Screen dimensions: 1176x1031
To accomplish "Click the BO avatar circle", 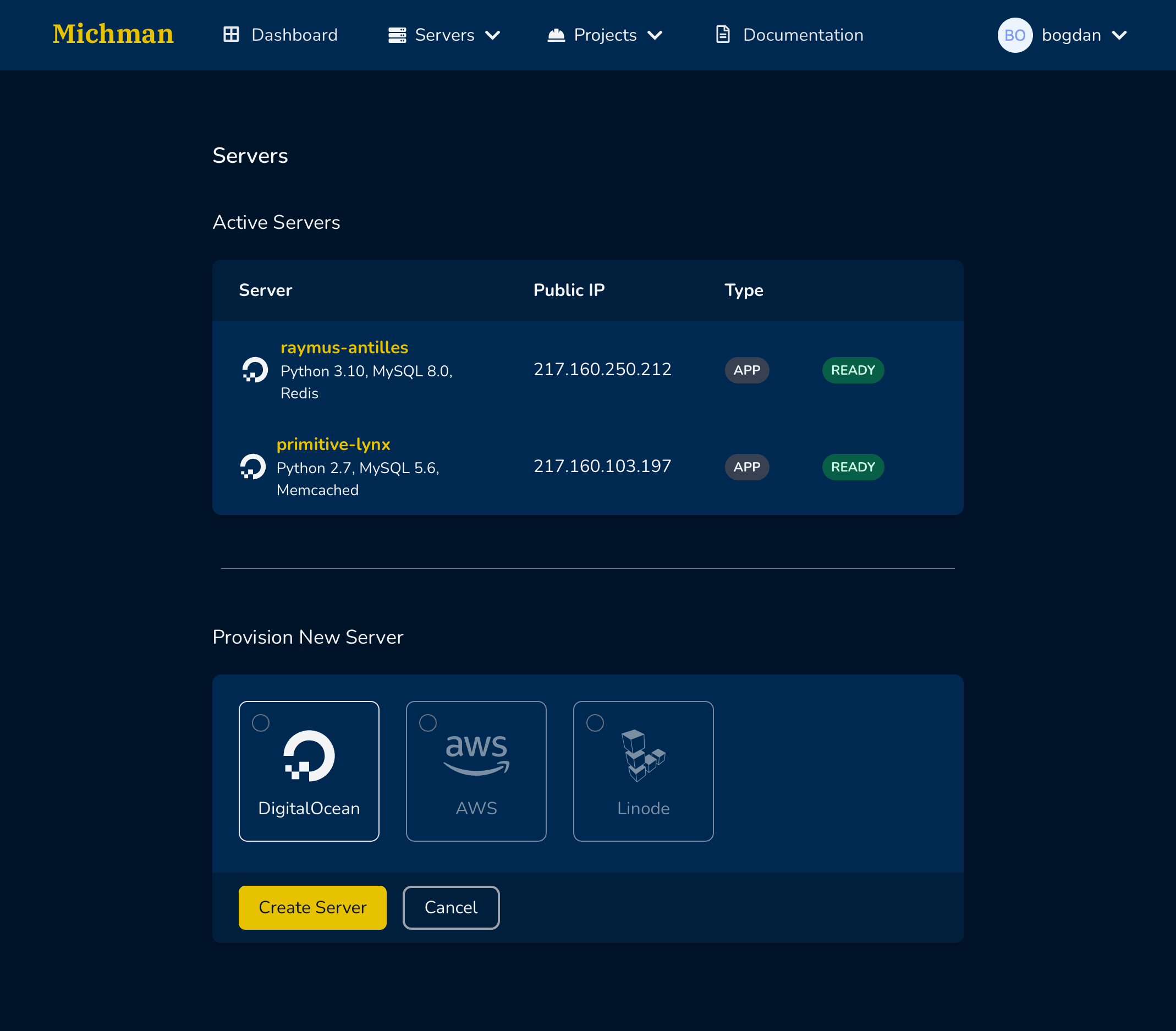I will (x=1015, y=35).
